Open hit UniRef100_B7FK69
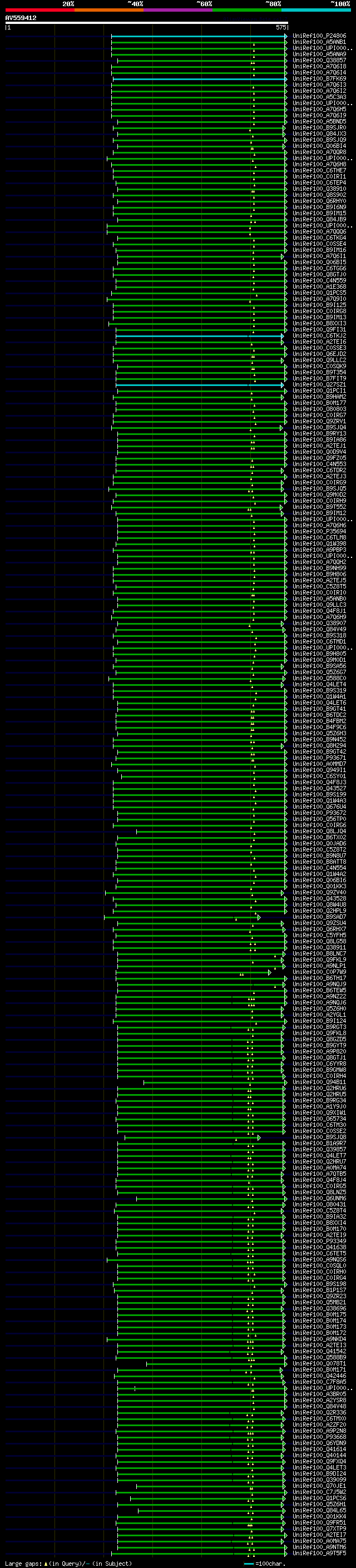 [319, 79]
